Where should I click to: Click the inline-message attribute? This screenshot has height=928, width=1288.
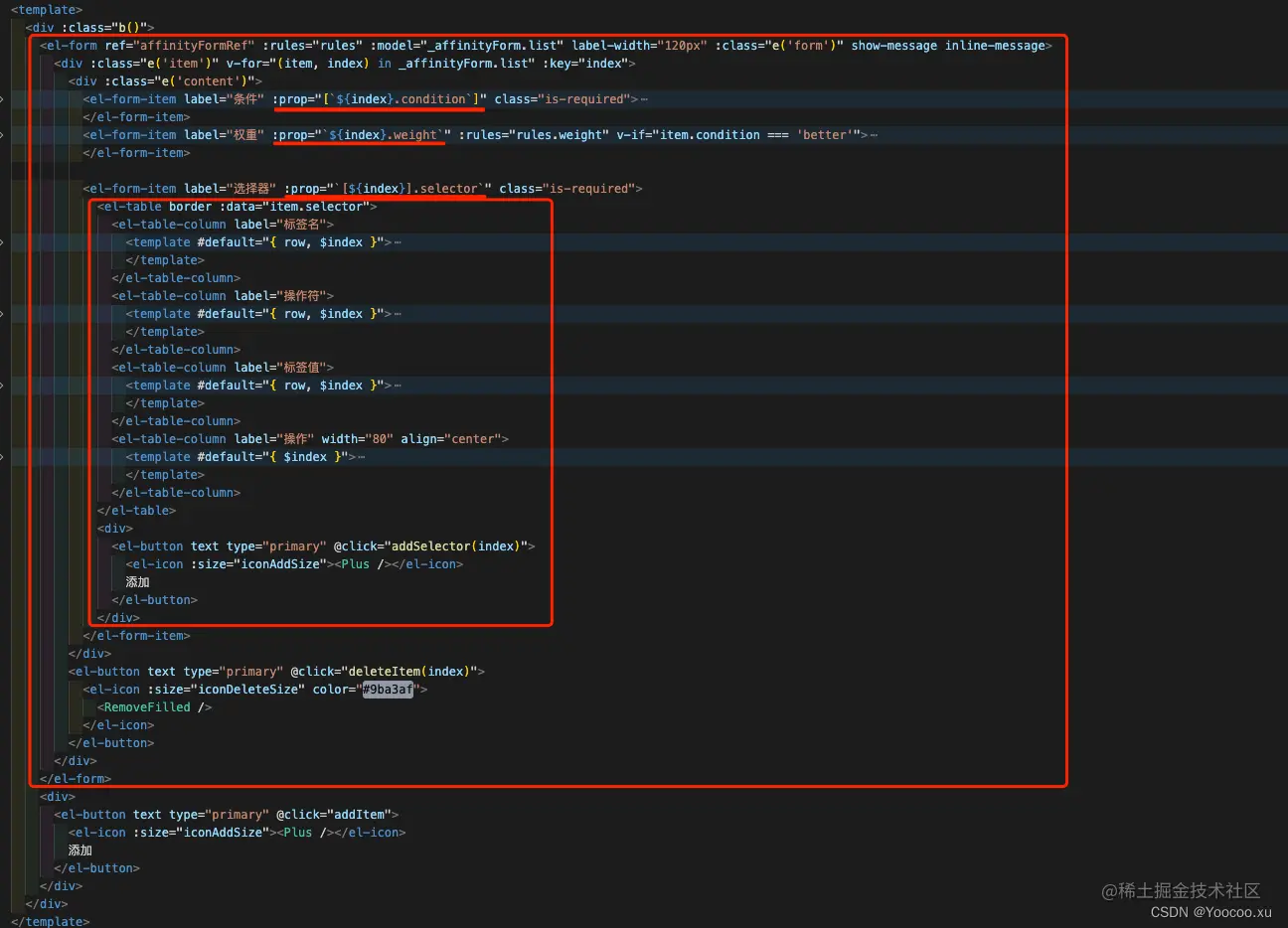click(995, 46)
